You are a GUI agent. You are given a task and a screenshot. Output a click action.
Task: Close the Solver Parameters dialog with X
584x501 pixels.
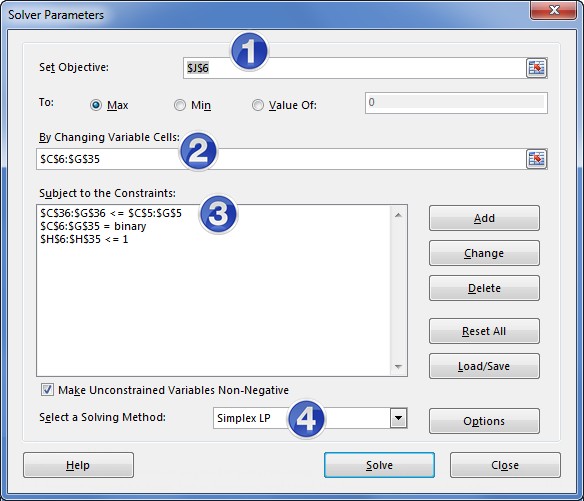point(554,10)
